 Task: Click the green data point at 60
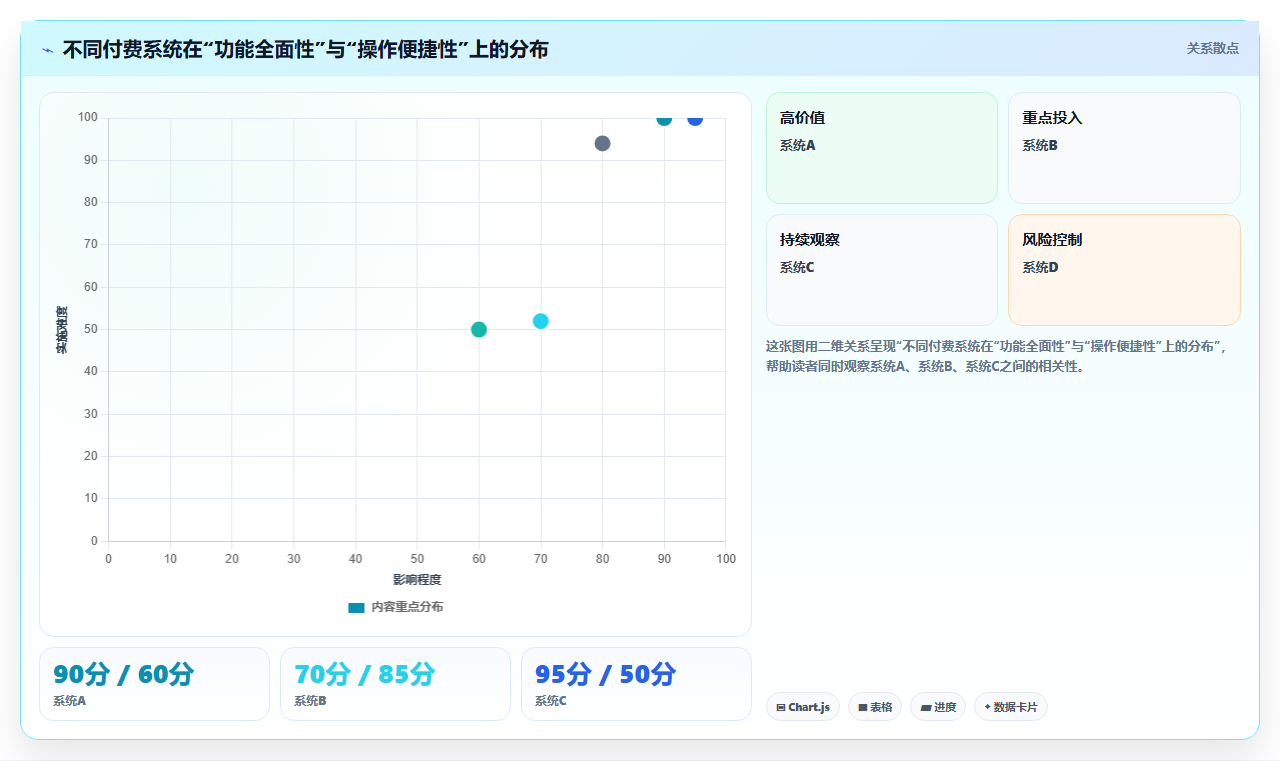479,329
